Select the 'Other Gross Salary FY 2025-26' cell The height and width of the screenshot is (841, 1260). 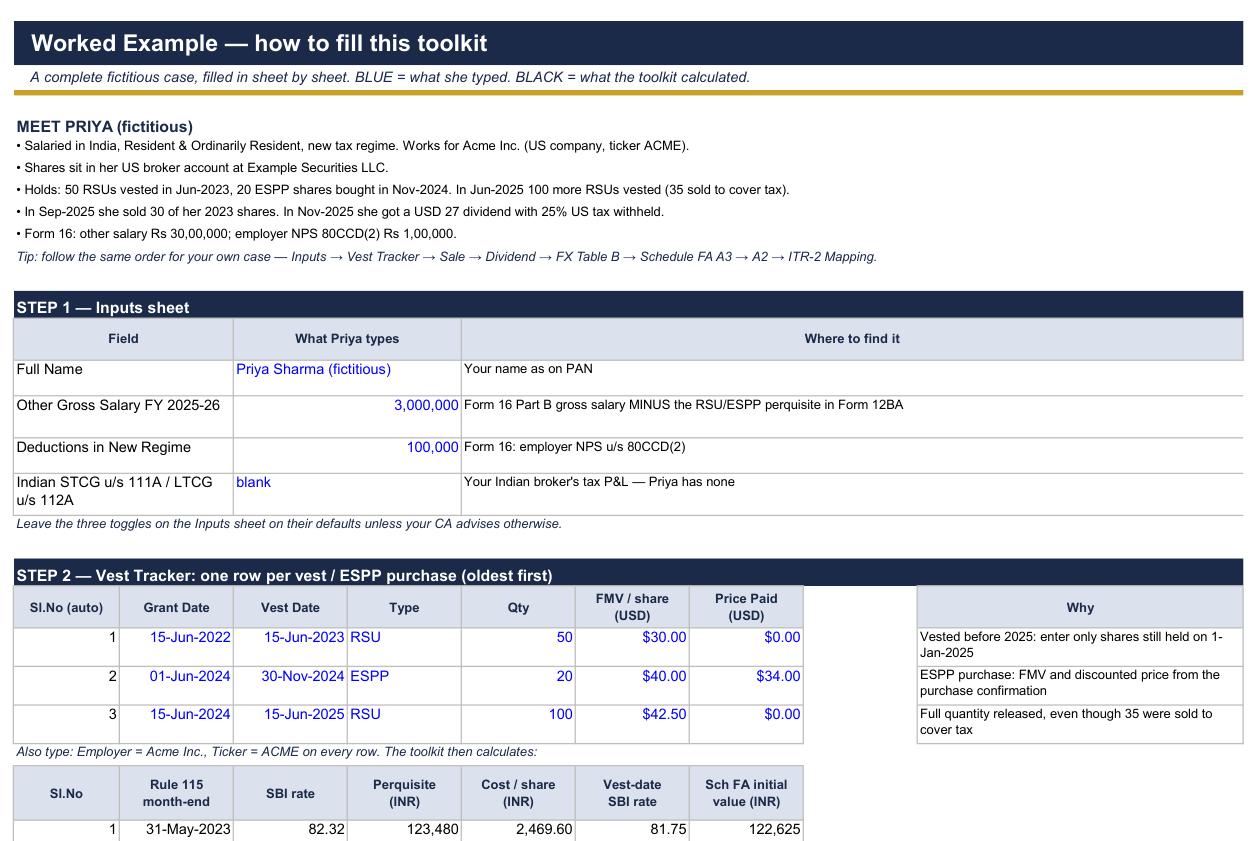pos(124,417)
